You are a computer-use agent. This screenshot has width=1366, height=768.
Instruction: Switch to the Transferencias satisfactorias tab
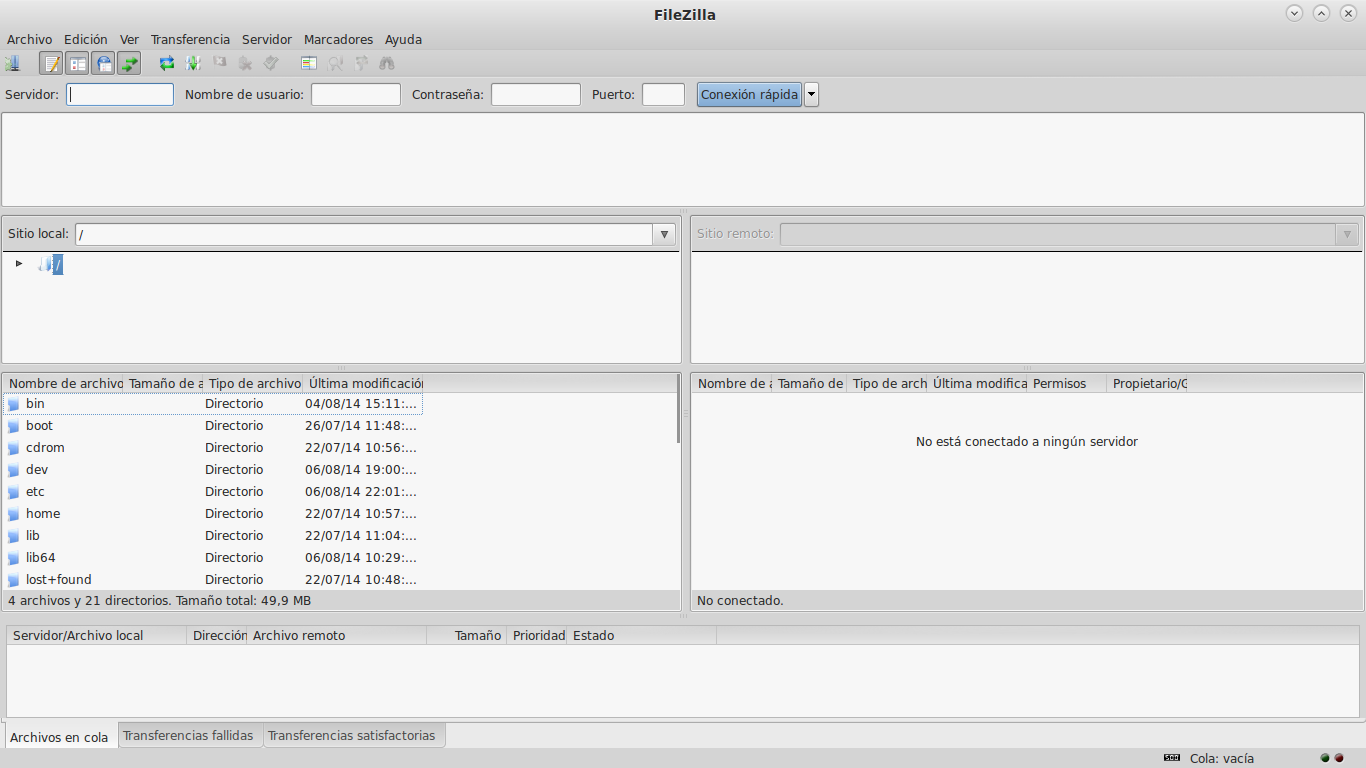coord(352,735)
